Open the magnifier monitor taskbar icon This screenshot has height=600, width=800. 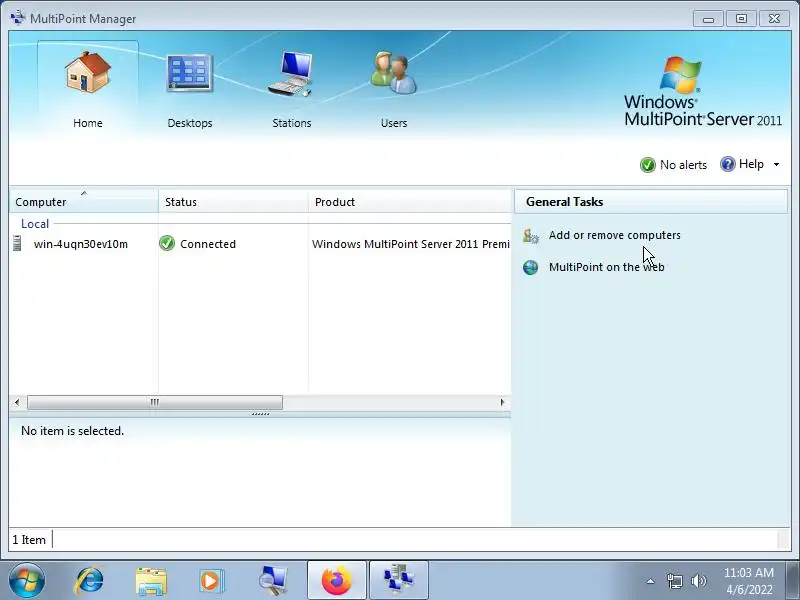[273, 581]
